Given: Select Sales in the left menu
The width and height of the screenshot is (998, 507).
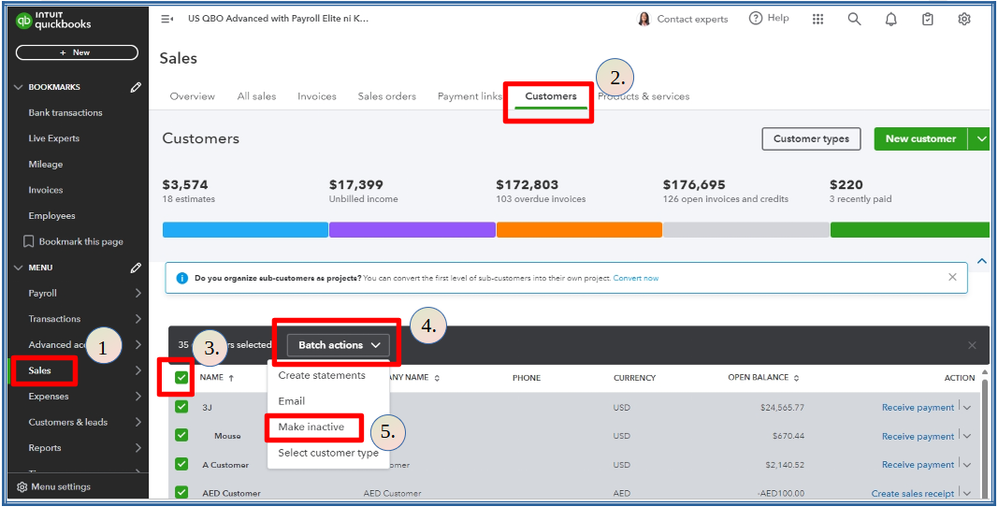Looking at the screenshot, I should (x=40, y=370).
